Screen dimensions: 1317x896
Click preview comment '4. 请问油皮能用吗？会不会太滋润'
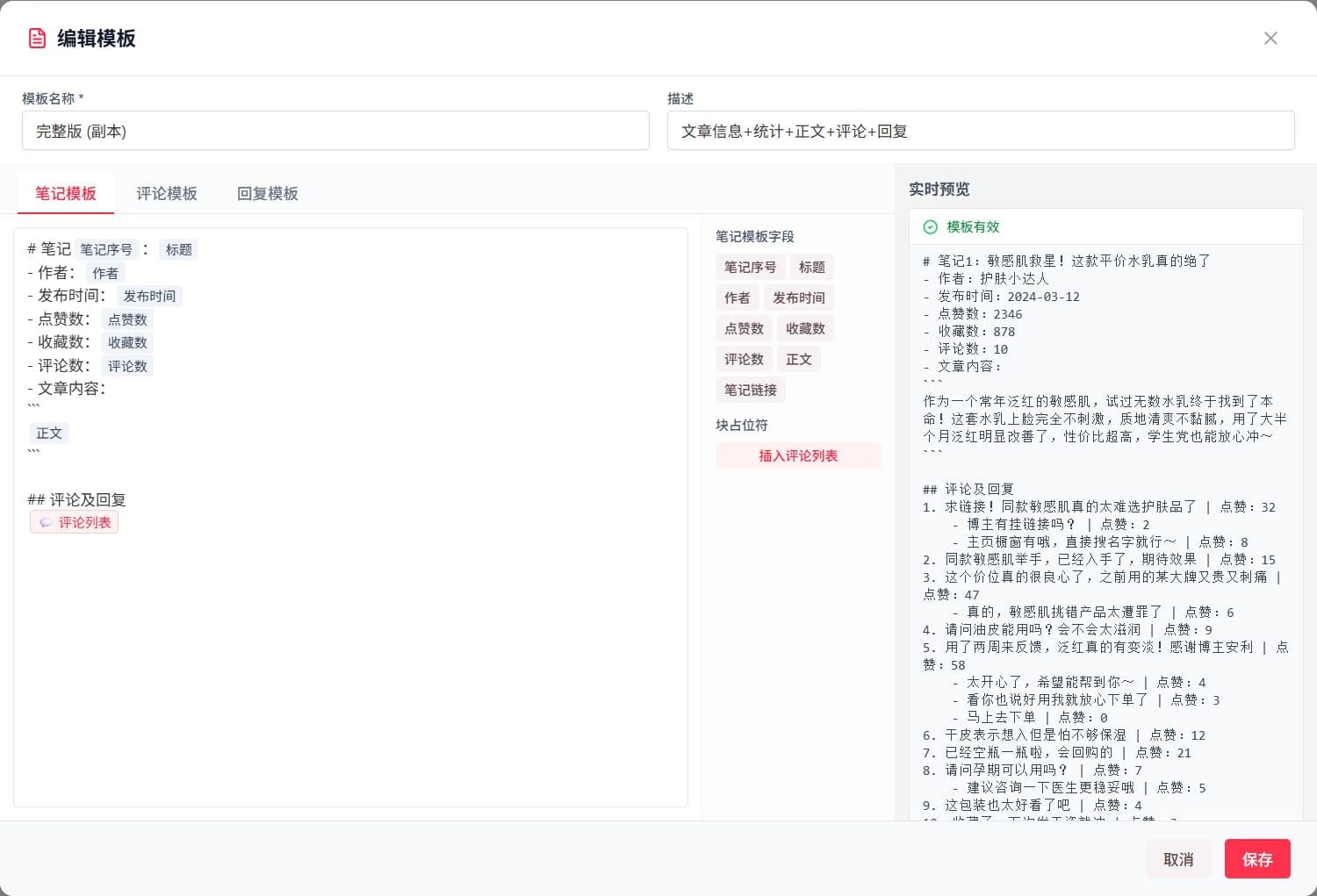pos(1032,629)
